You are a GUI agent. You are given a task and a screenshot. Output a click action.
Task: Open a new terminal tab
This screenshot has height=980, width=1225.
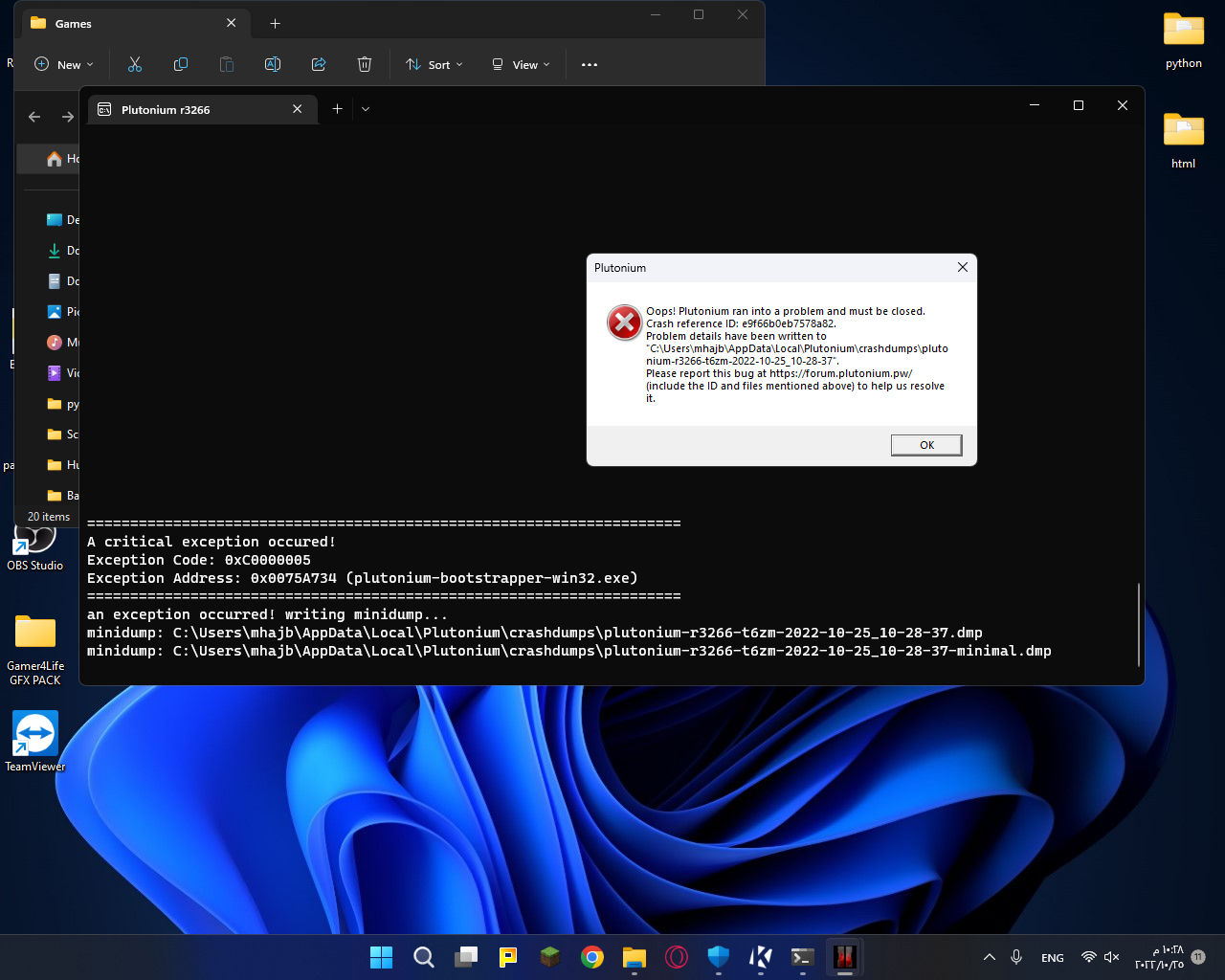click(x=337, y=109)
